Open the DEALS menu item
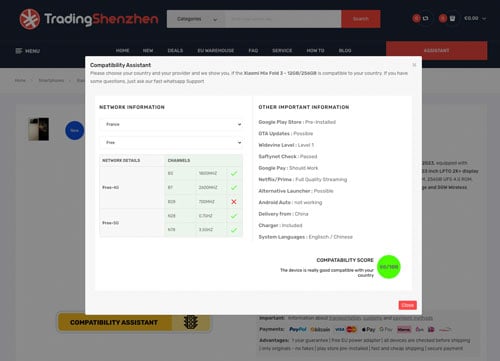Screen dimensions: 500x361 pos(175,51)
